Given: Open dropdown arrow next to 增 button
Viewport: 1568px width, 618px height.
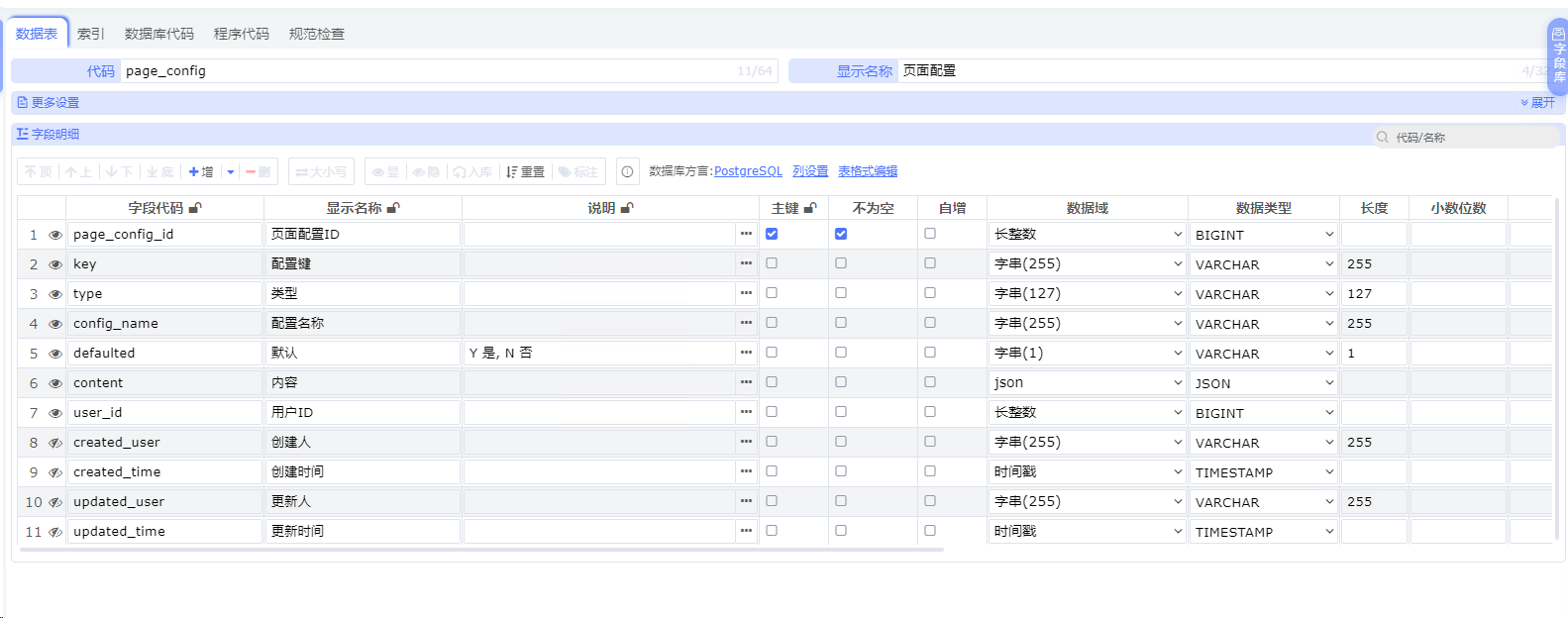Looking at the screenshot, I should [x=230, y=171].
